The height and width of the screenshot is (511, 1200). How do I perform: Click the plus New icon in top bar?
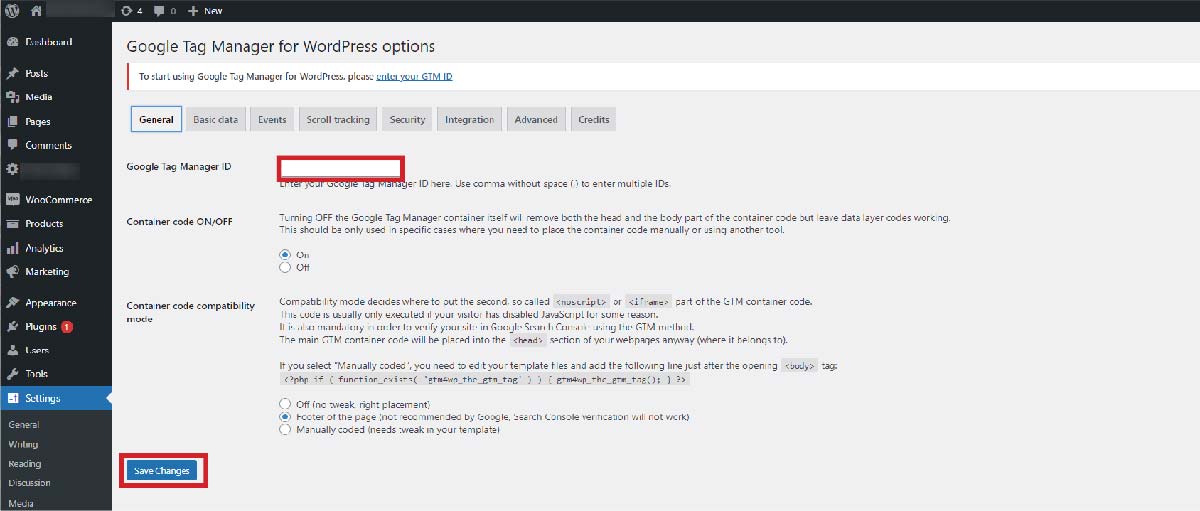tap(193, 10)
